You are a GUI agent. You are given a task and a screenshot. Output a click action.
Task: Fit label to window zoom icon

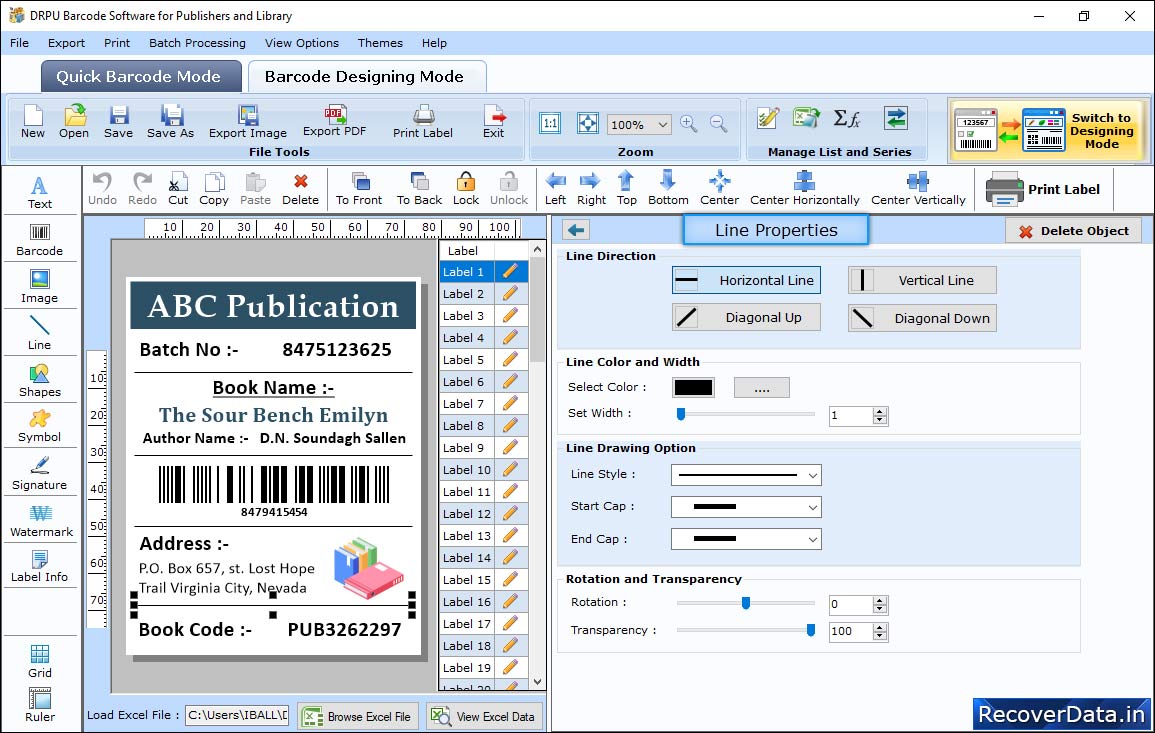(588, 123)
